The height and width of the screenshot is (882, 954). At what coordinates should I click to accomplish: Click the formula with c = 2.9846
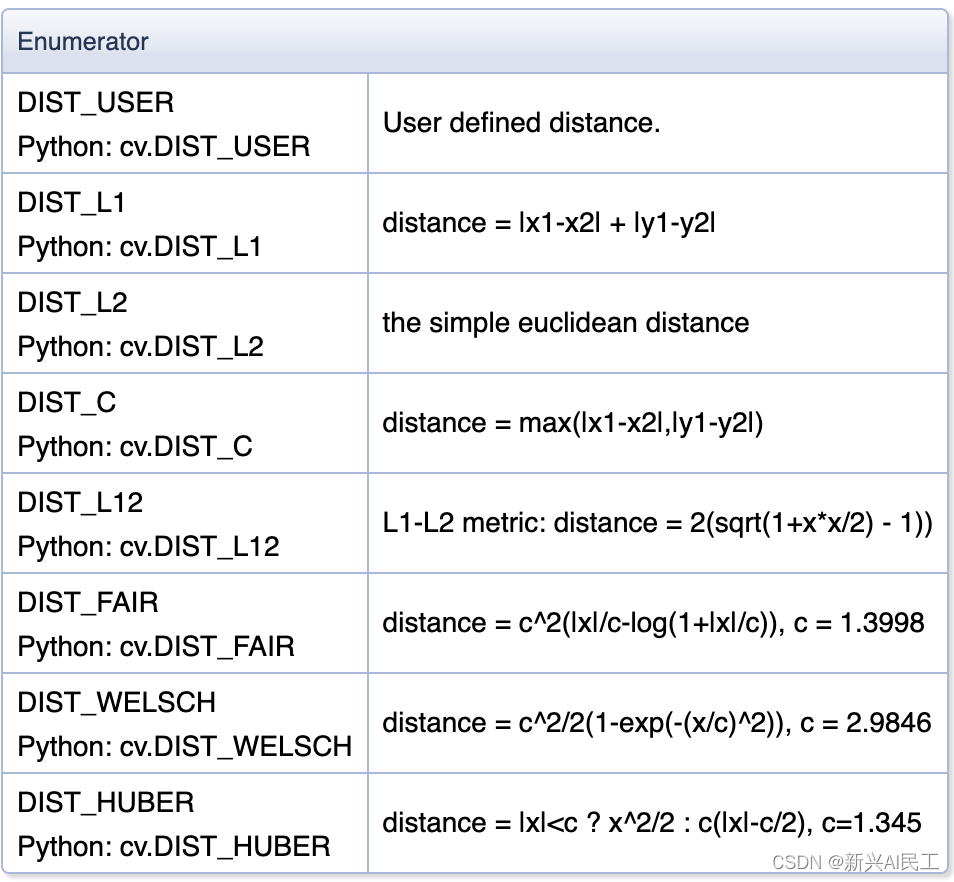656,723
